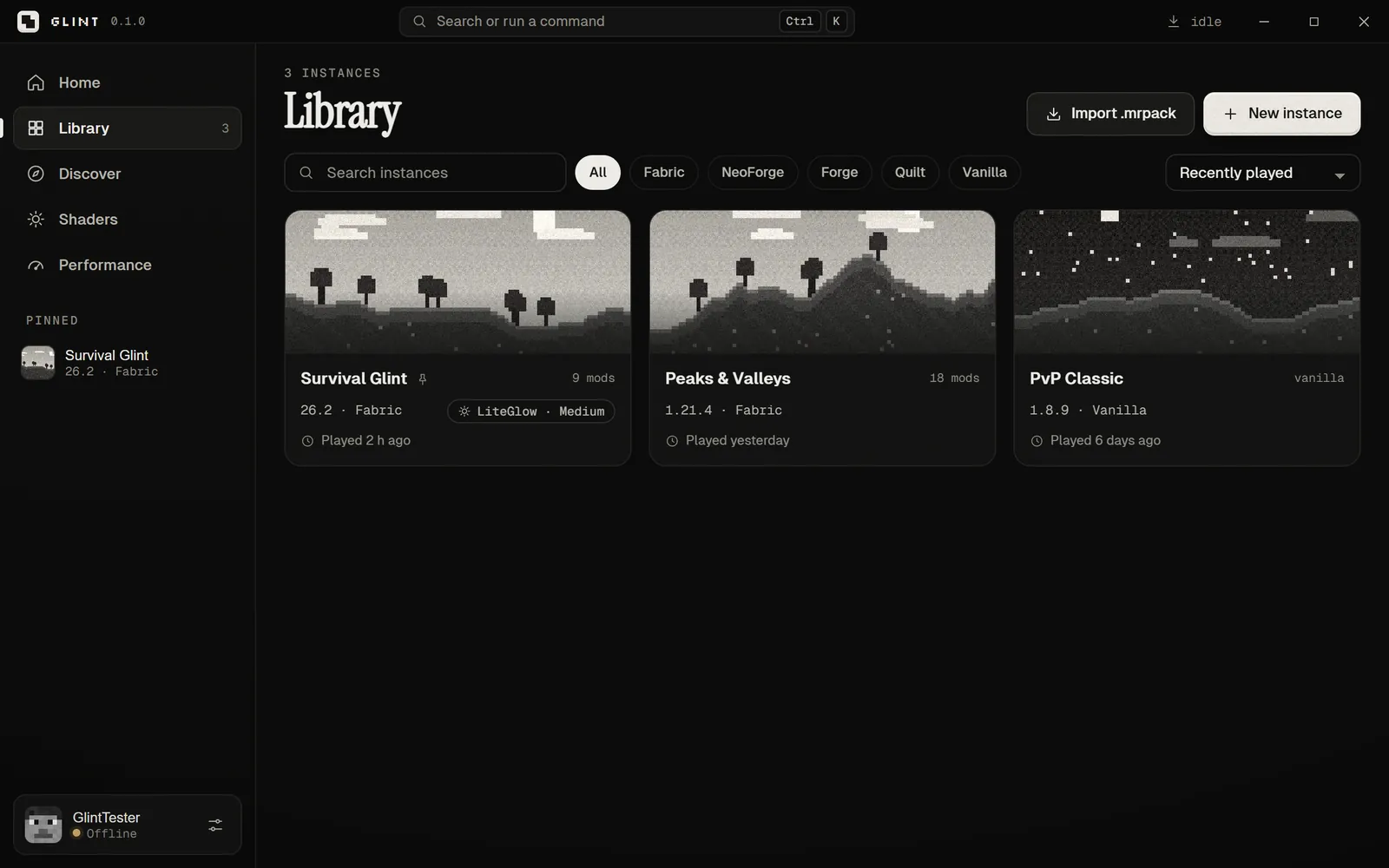Open the Library section in the sidebar
Screen dimensions: 1389x868
[x=128, y=128]
